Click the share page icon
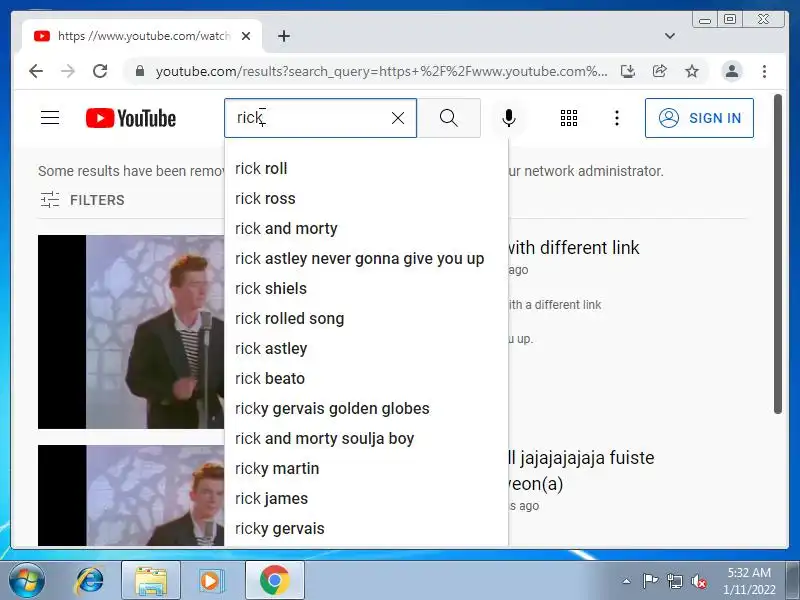The image size is (800, 600). (660, 71)
